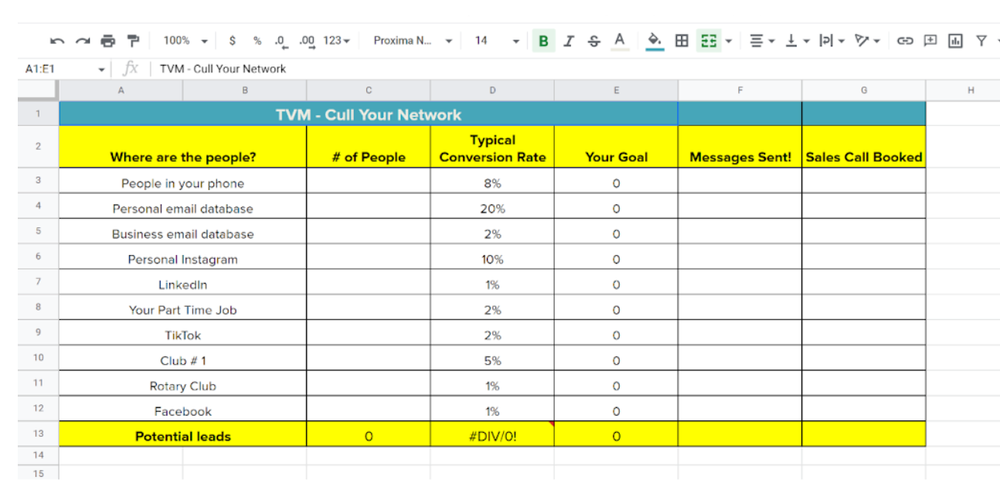
Task: Click 'Personal email database' cell
Action: 183,207
